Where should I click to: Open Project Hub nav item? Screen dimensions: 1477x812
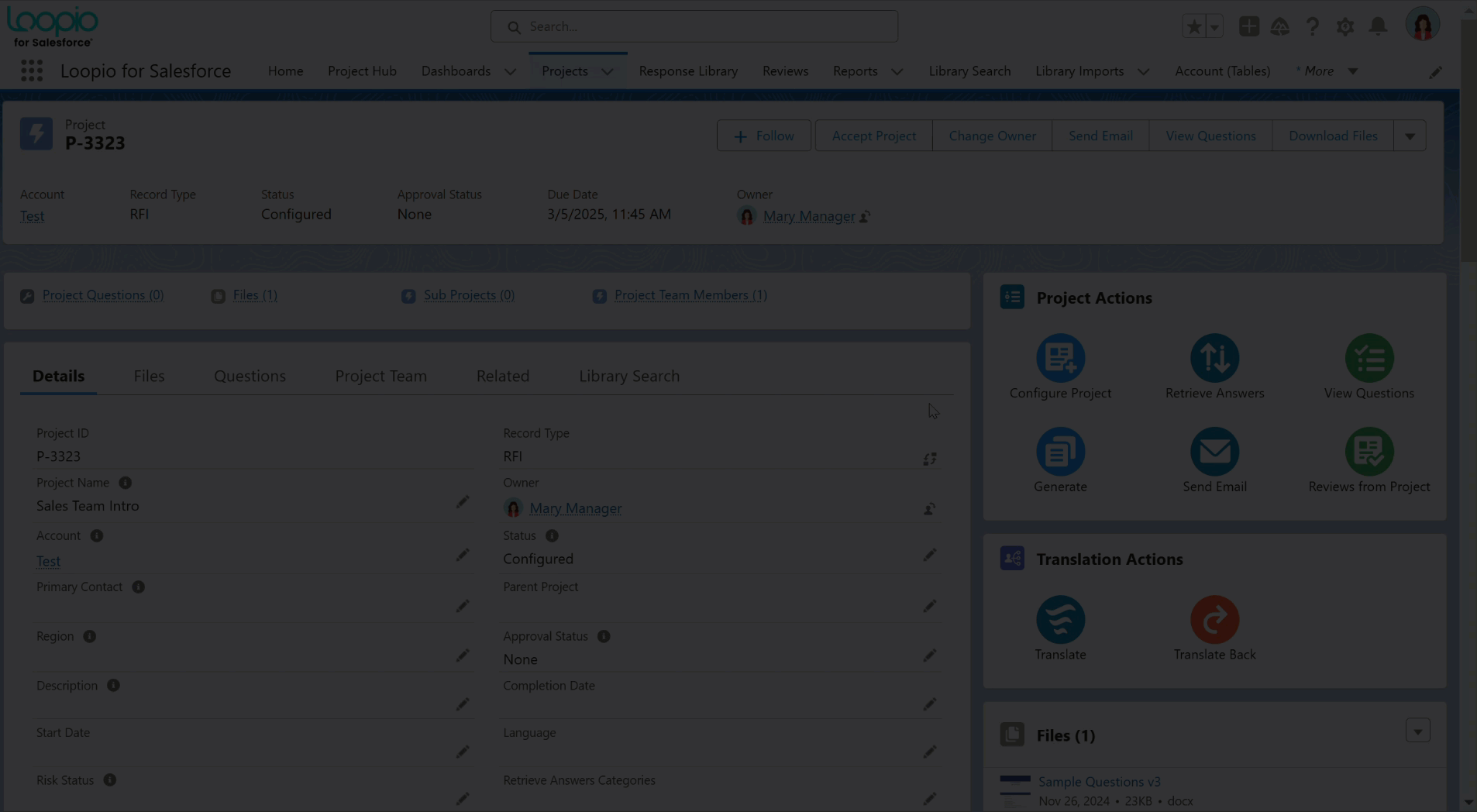tap(362, 71)
